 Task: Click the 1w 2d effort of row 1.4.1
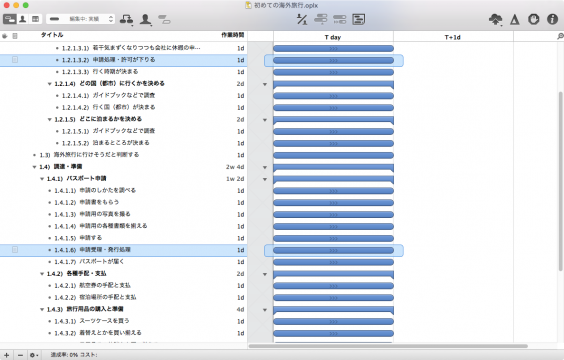click(235, 179)
